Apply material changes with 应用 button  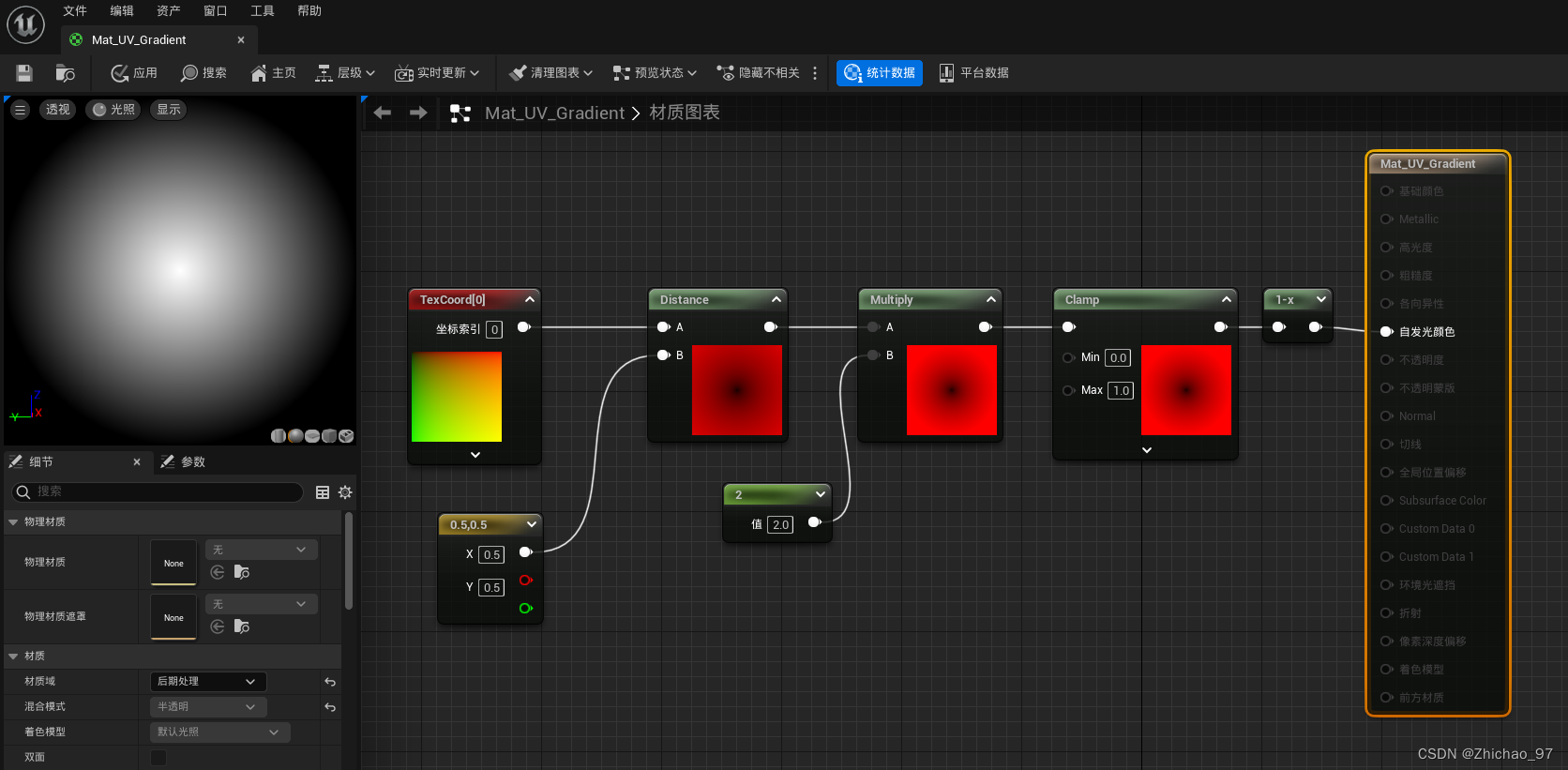click(x=134, y=73)
